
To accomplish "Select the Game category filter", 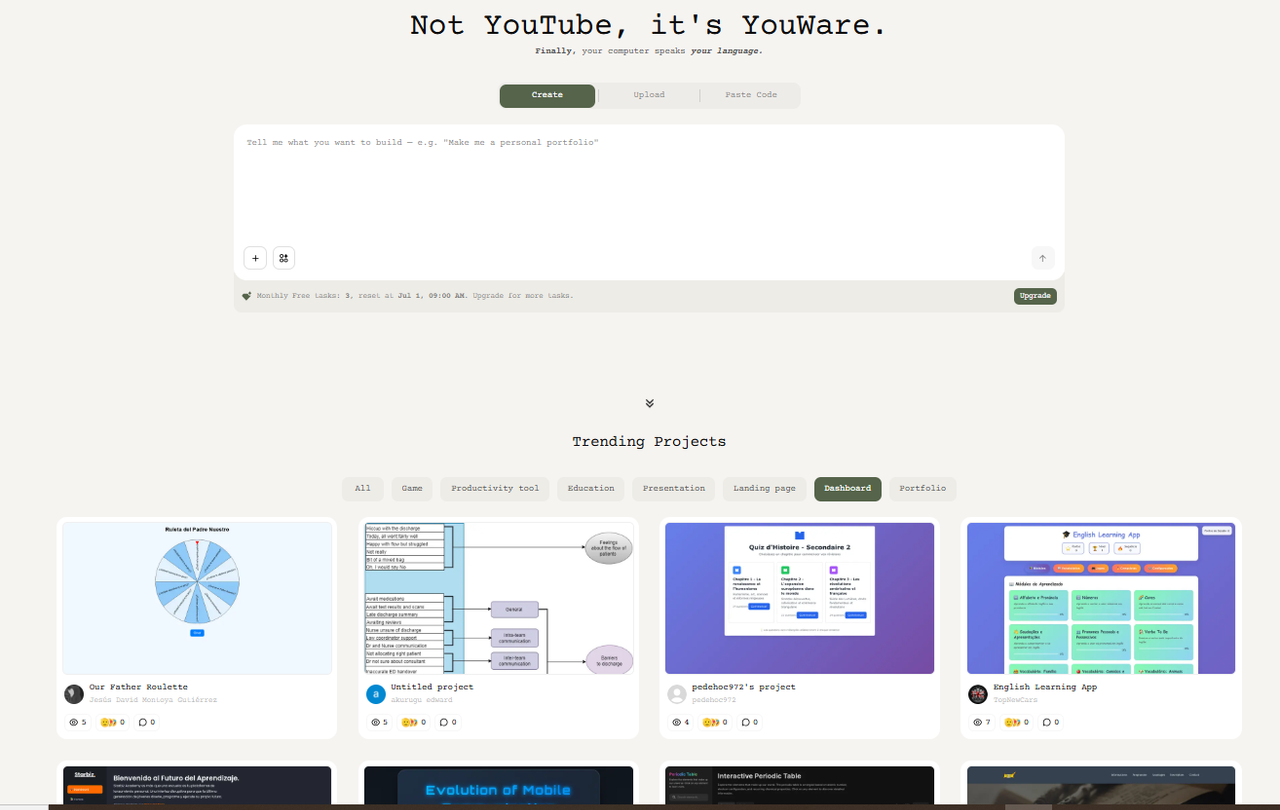I will point(412,488).
